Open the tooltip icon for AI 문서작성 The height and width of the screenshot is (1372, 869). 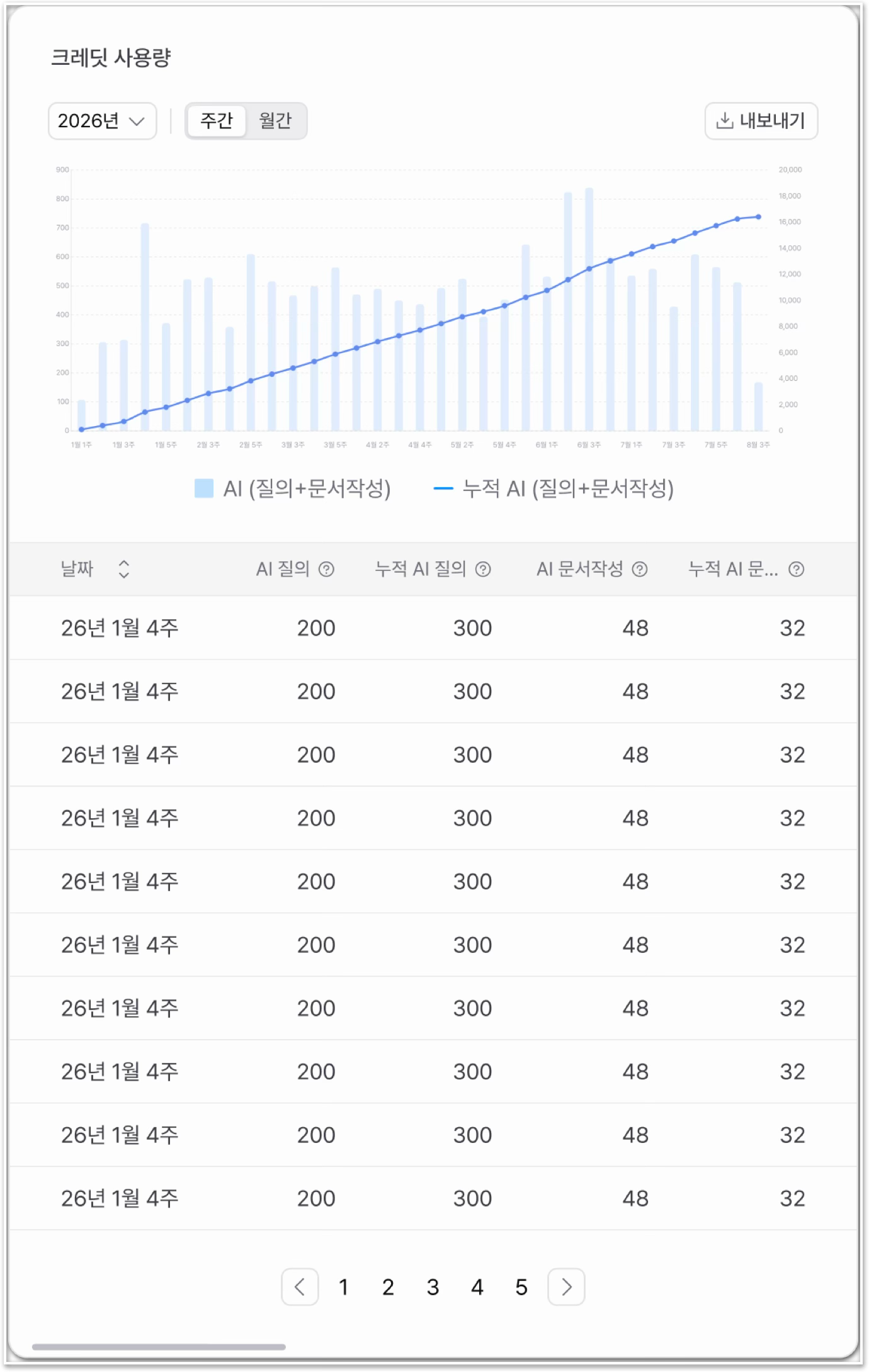640,569
